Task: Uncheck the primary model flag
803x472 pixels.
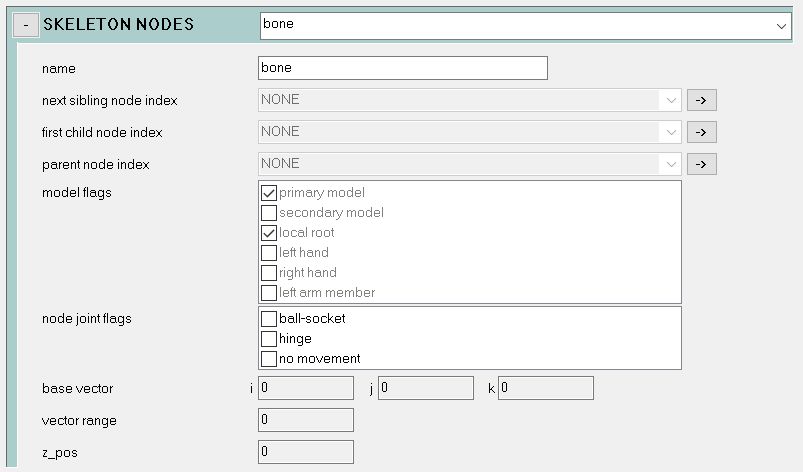Action: [x=269, y=193]
